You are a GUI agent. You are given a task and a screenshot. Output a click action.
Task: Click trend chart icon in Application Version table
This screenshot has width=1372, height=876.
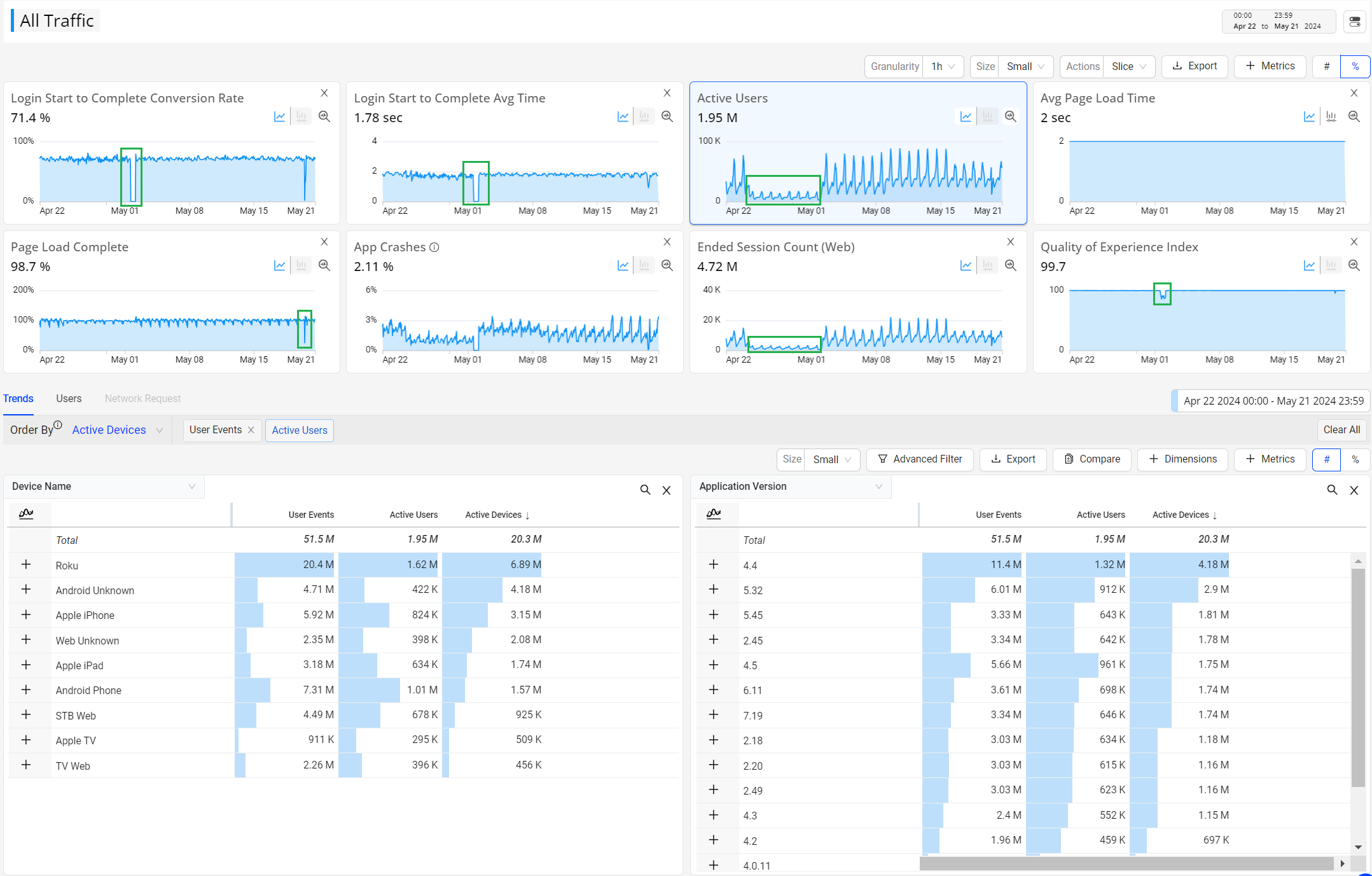point(714,513)
